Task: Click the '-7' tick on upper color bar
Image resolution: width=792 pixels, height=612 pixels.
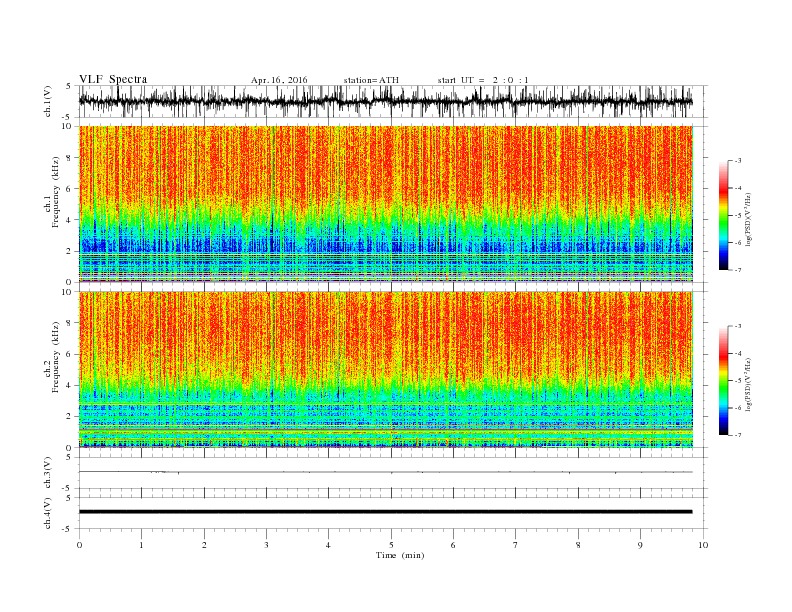Action: click(737, 270)
